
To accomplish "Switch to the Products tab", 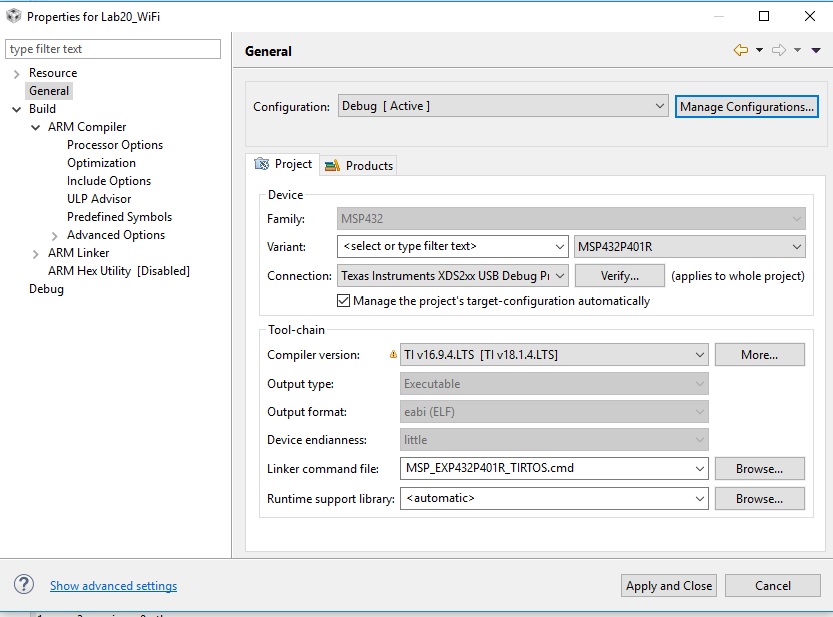I will click(359, 165).
